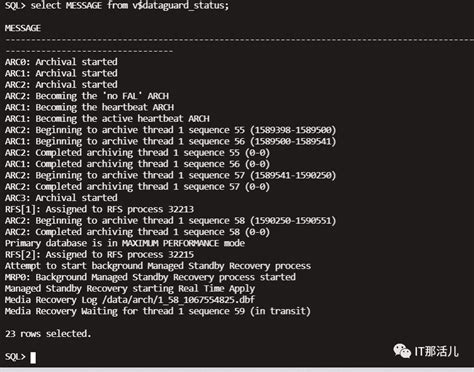Click the RFS[2] assigned to process 32215 line
Viewport: 474px width, 372px height.
[x=99, y=255]
